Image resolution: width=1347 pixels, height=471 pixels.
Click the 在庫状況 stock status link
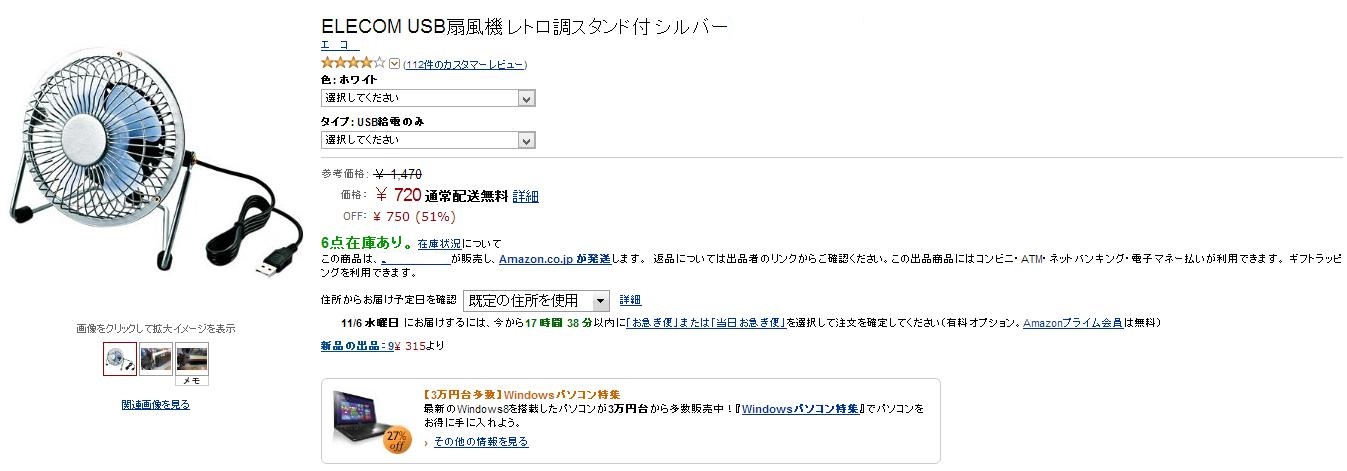coord(440,243)
